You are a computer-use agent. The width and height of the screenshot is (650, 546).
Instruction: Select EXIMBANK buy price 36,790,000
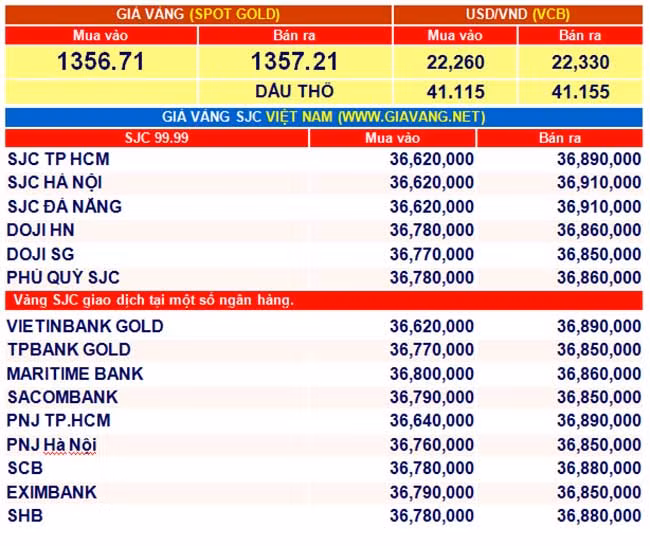coord(432,493)
